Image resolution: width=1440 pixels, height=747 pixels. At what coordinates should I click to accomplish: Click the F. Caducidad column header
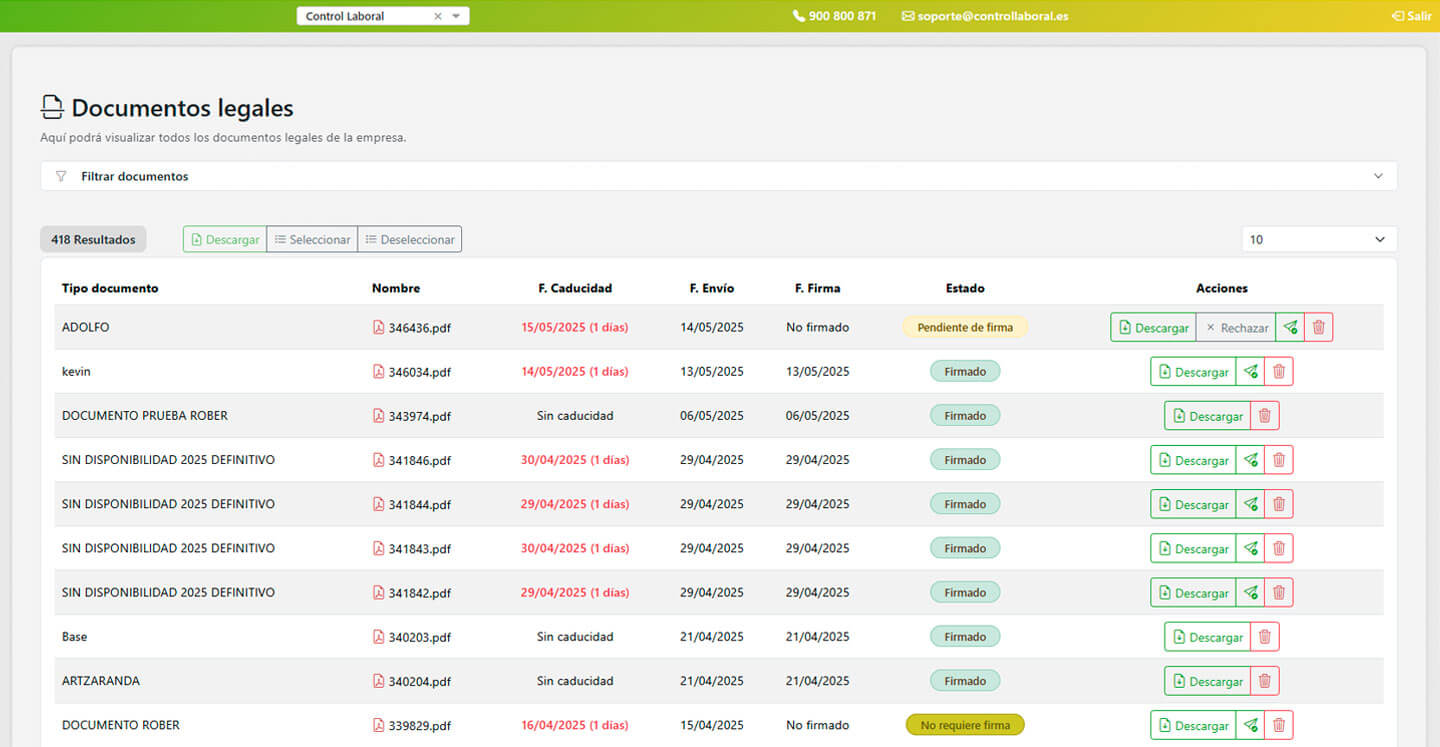[574, 288]
